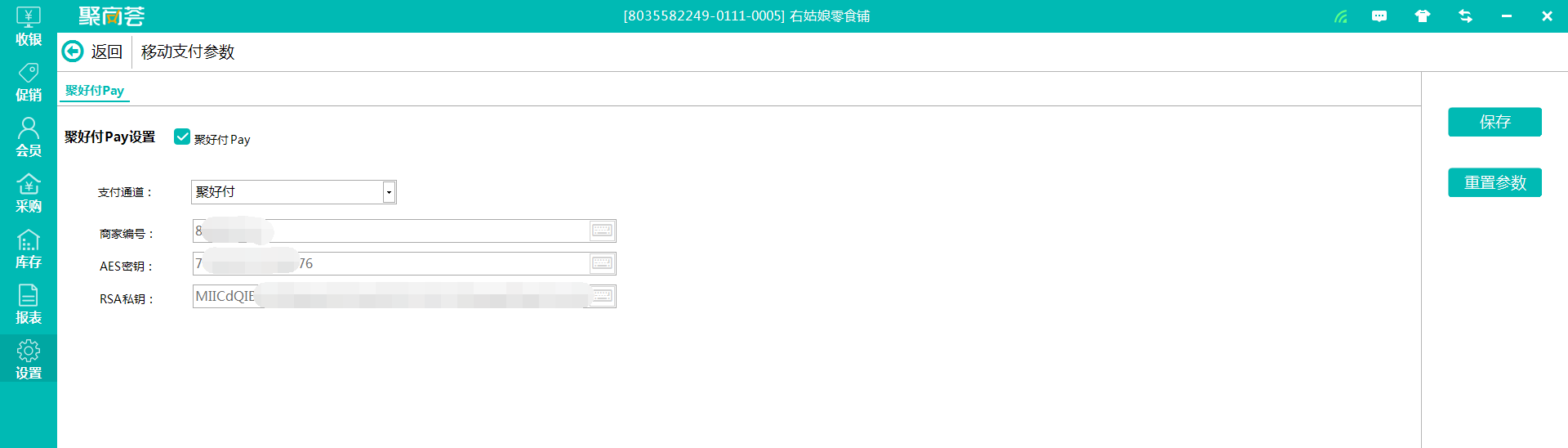Open virtual keyboard for AES密钥 field
This screenshot has height=448, width=1568.
(602, 263)
